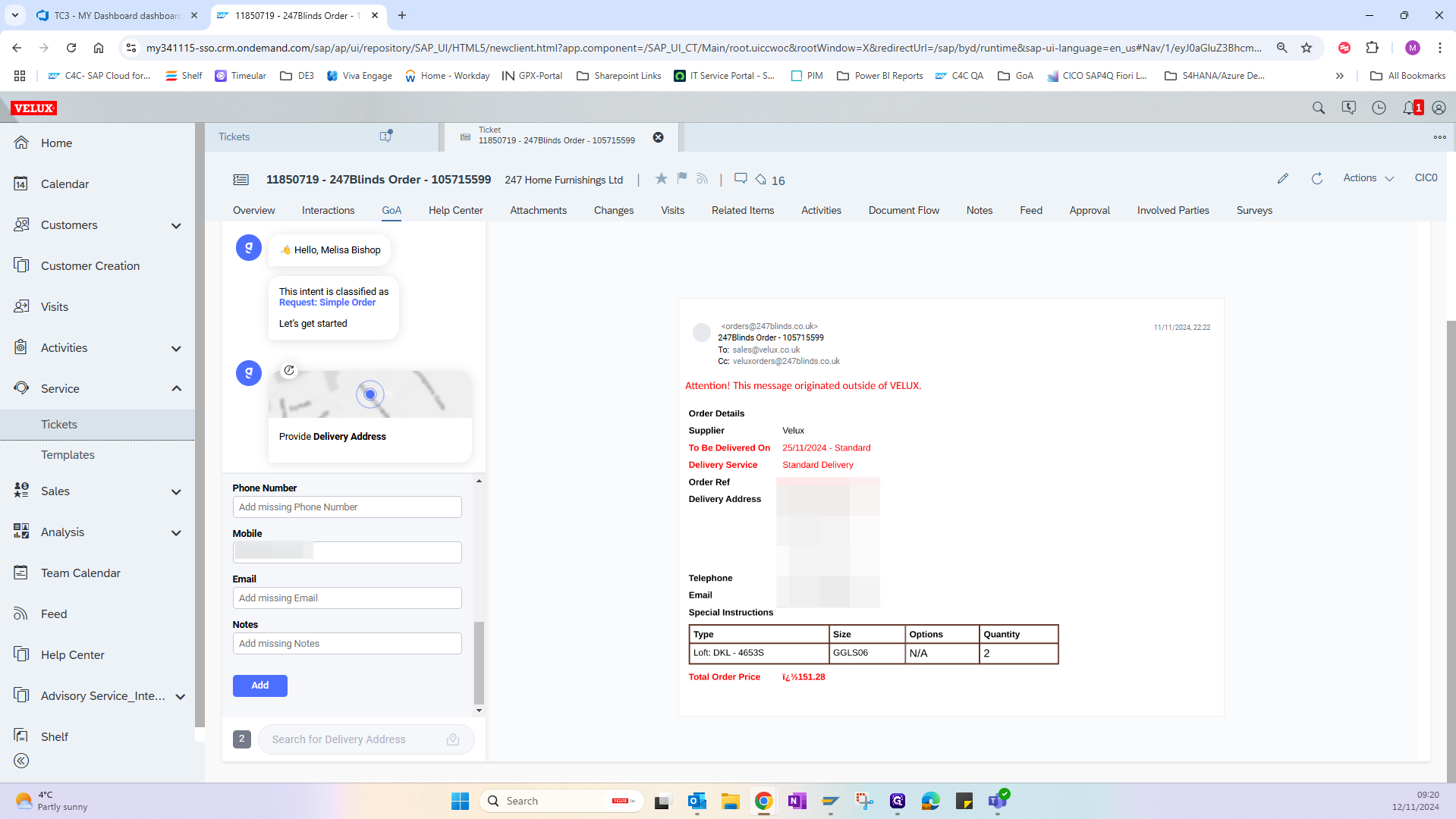Open the notifications bell icon
The width and height of the screenshot is (1456, 819).
pyautogui.click(x=1410, y=108)
